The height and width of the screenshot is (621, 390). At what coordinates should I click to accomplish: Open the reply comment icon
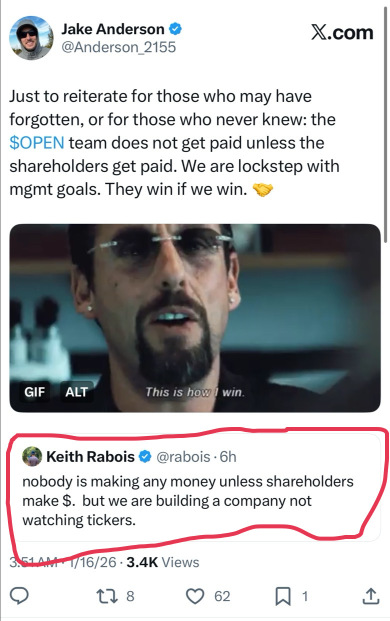pyautogui.click(x=19, y=596)
